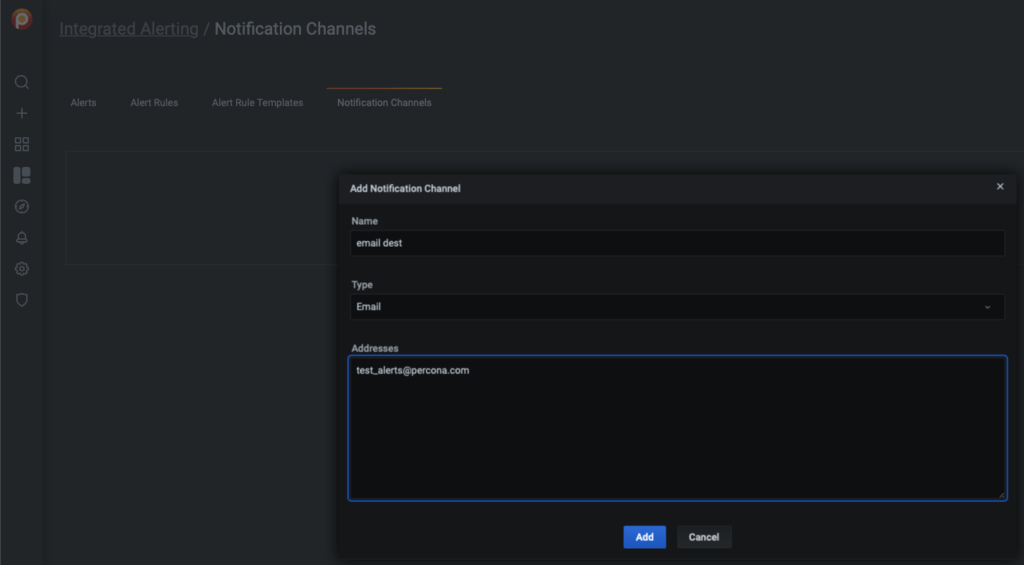Open the Configuration gear icon
Viewport: 1024px width, 565px height.
[x=22, y=269]
